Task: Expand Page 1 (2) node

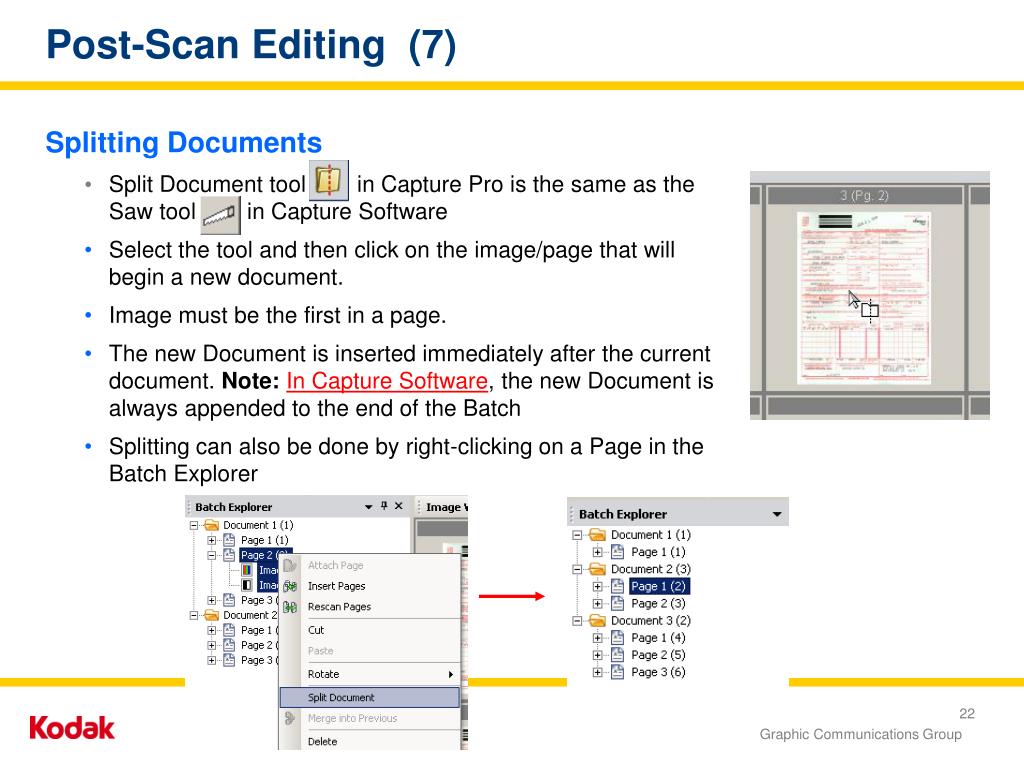Action: coord(597,586)
